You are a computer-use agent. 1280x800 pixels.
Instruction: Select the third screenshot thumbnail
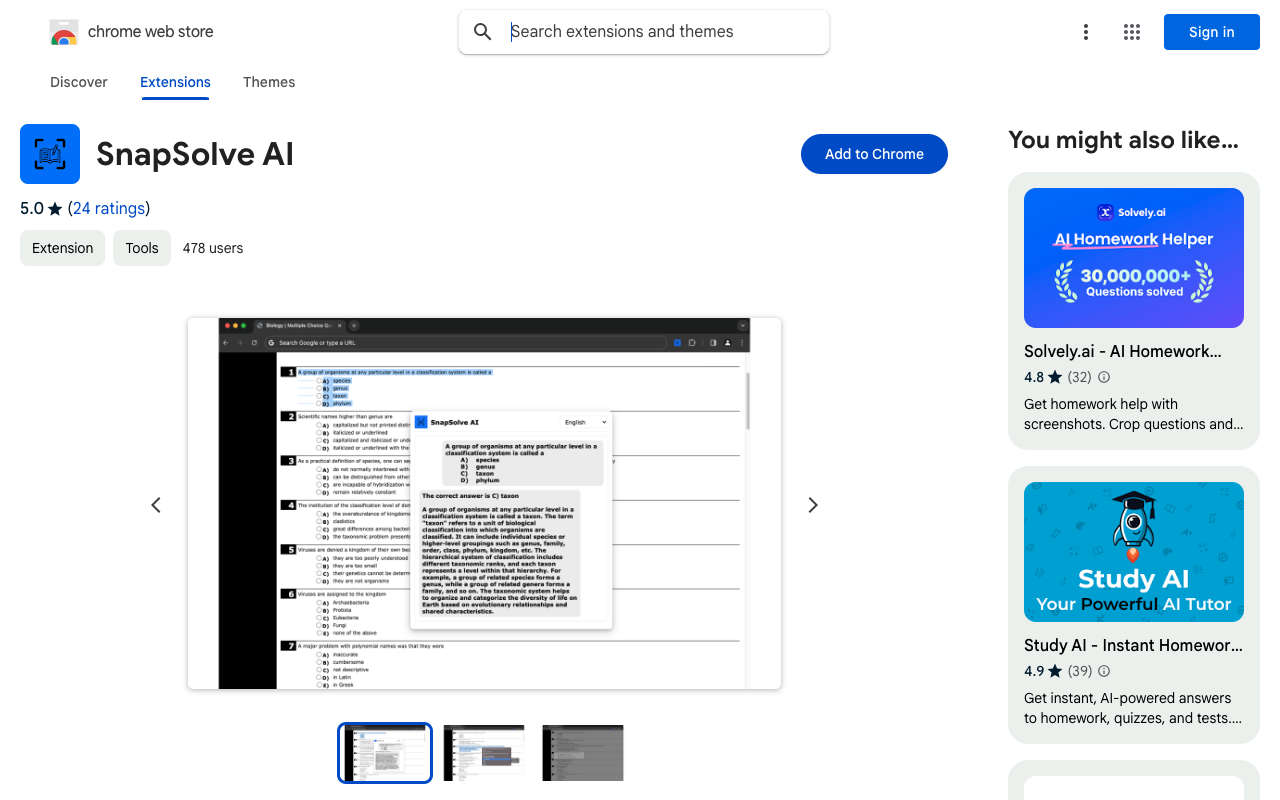coord(583,753)
